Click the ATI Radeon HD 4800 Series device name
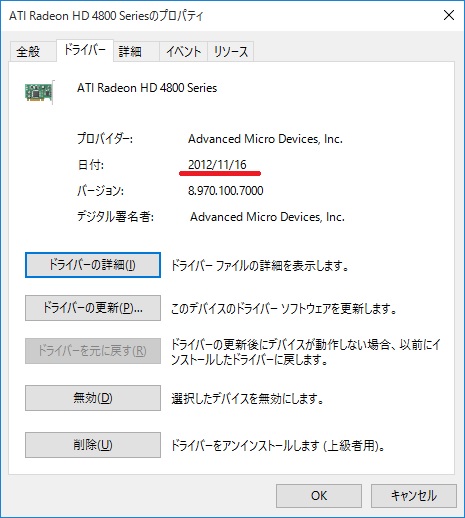This screenshot has width=465, height=518. pos(147,88)
